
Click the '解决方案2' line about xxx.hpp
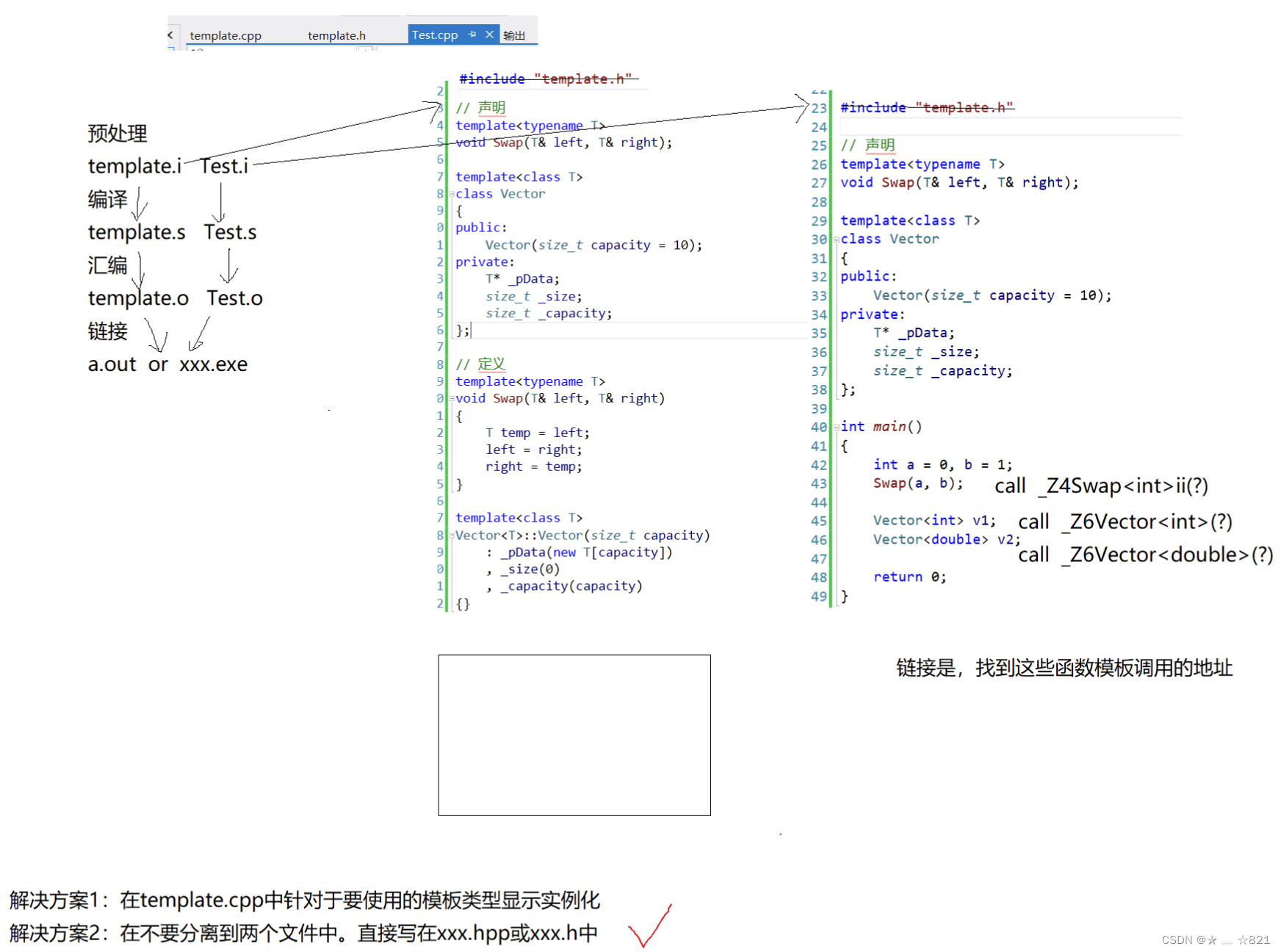pos(303,933)
